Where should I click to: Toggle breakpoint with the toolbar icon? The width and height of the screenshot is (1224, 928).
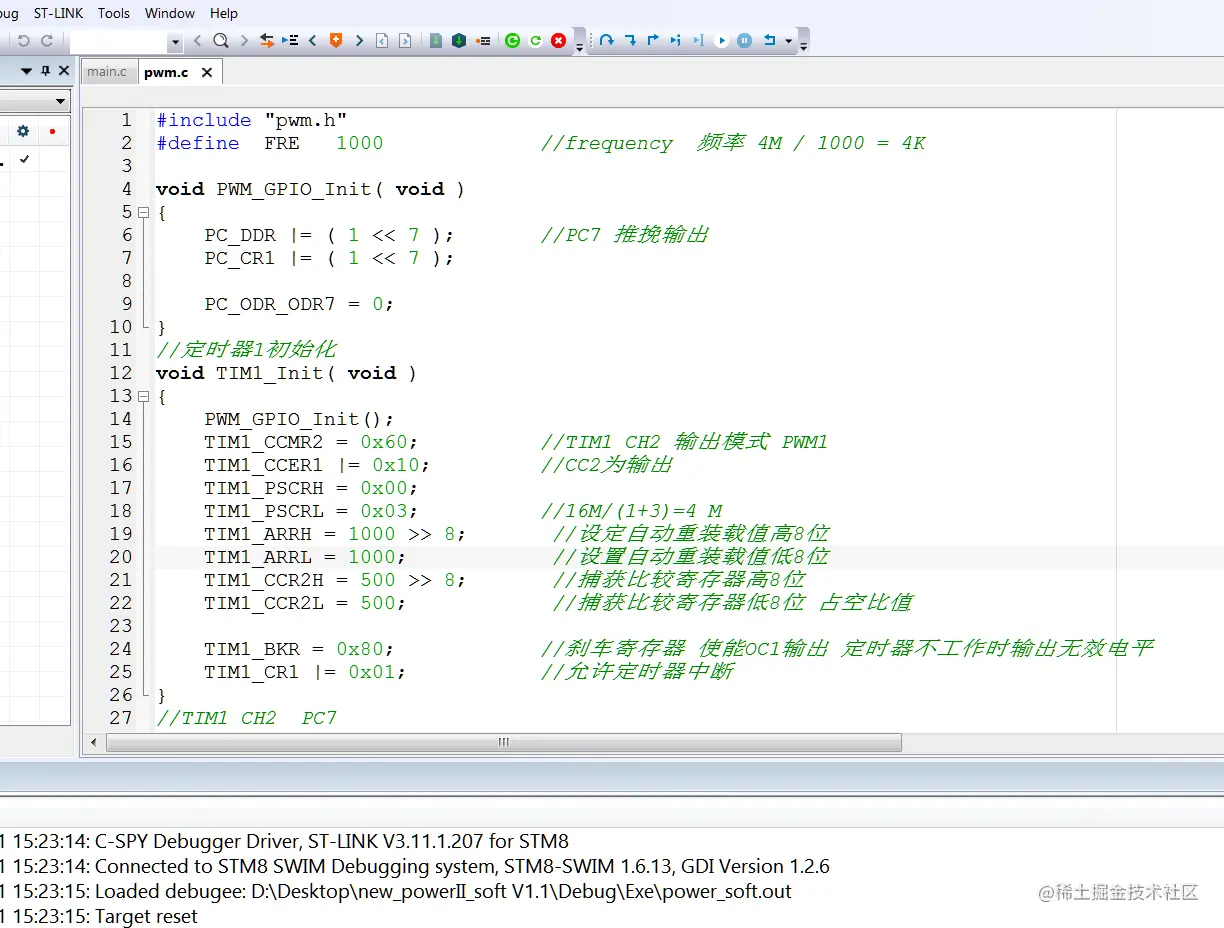click(483, 41)
